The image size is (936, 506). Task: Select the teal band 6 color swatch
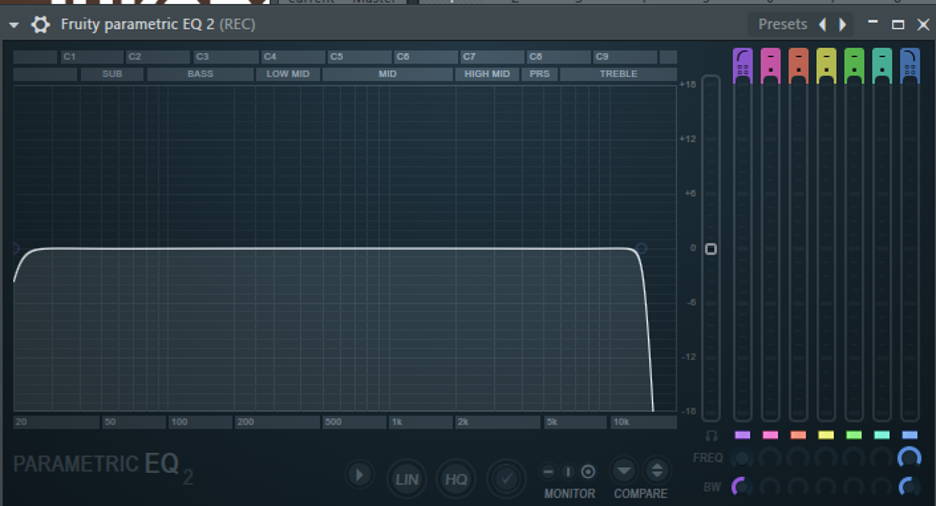882,435
